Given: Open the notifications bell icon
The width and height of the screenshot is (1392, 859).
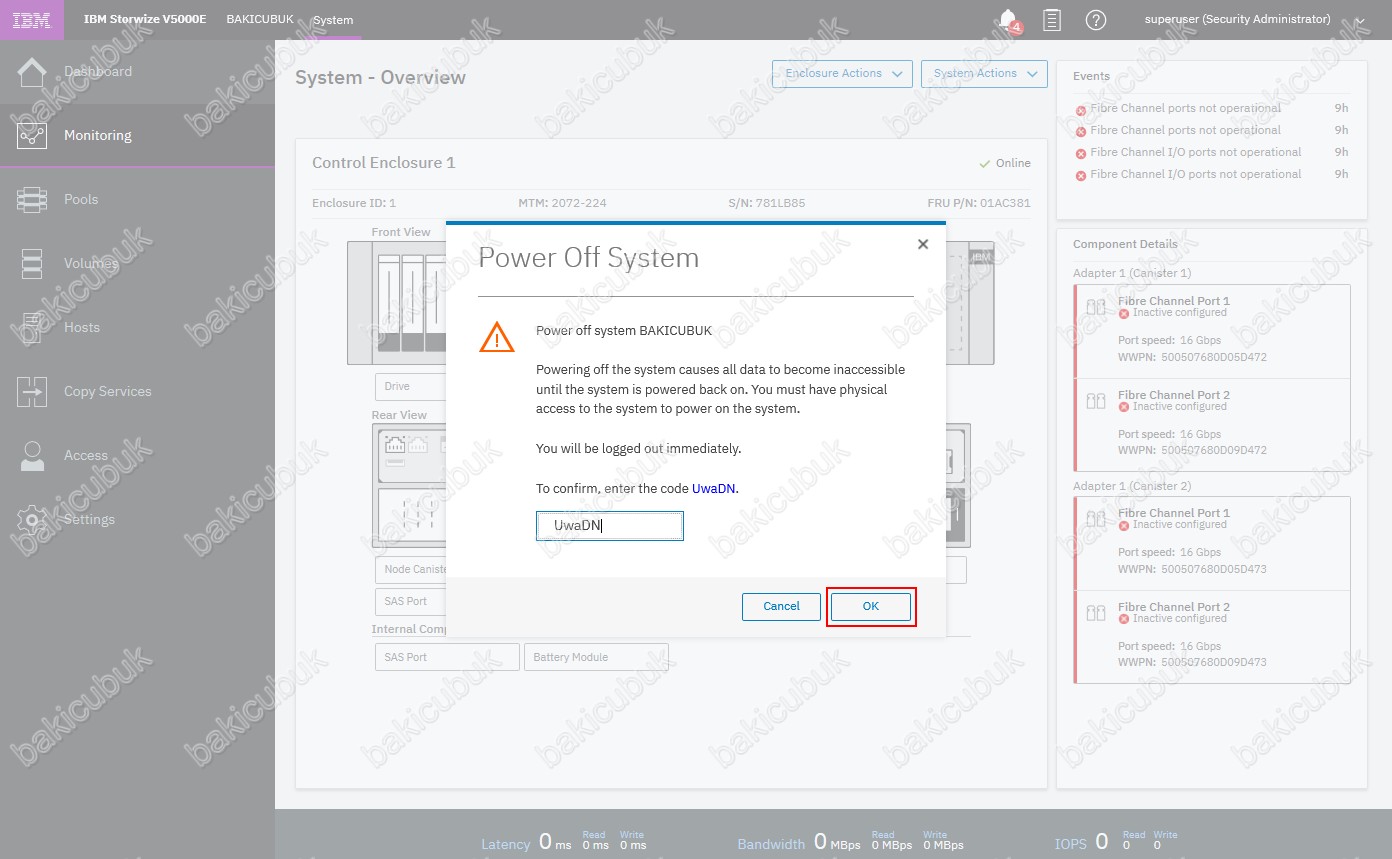Looking at the screenshot, I should [x=1008, y=19].
